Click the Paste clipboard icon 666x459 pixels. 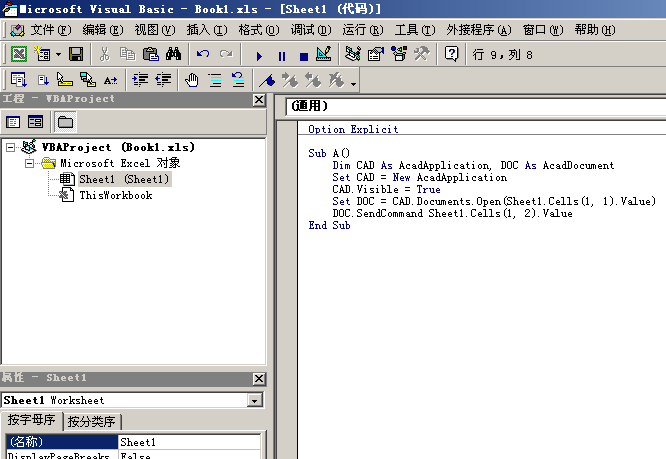pos(150,54)
